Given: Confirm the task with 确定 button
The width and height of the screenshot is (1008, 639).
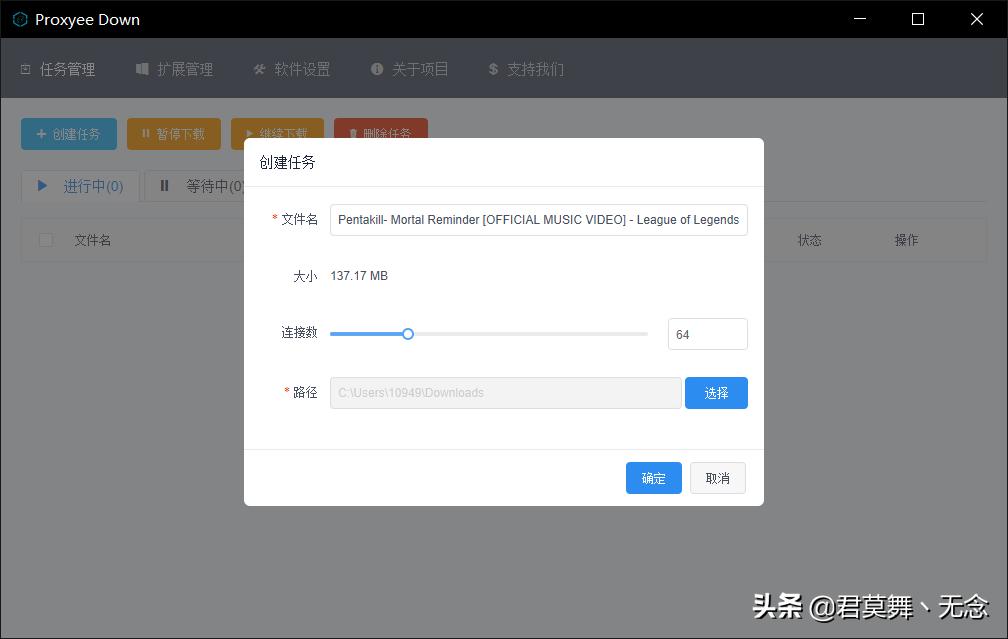Looking at the screenshot, I should coord(653,478).
